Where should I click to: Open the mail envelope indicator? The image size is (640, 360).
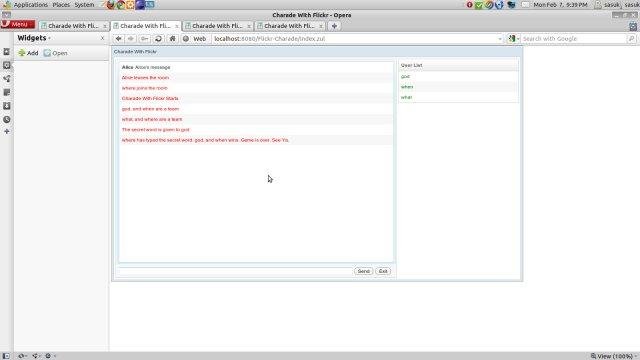(x=525, y=5)
